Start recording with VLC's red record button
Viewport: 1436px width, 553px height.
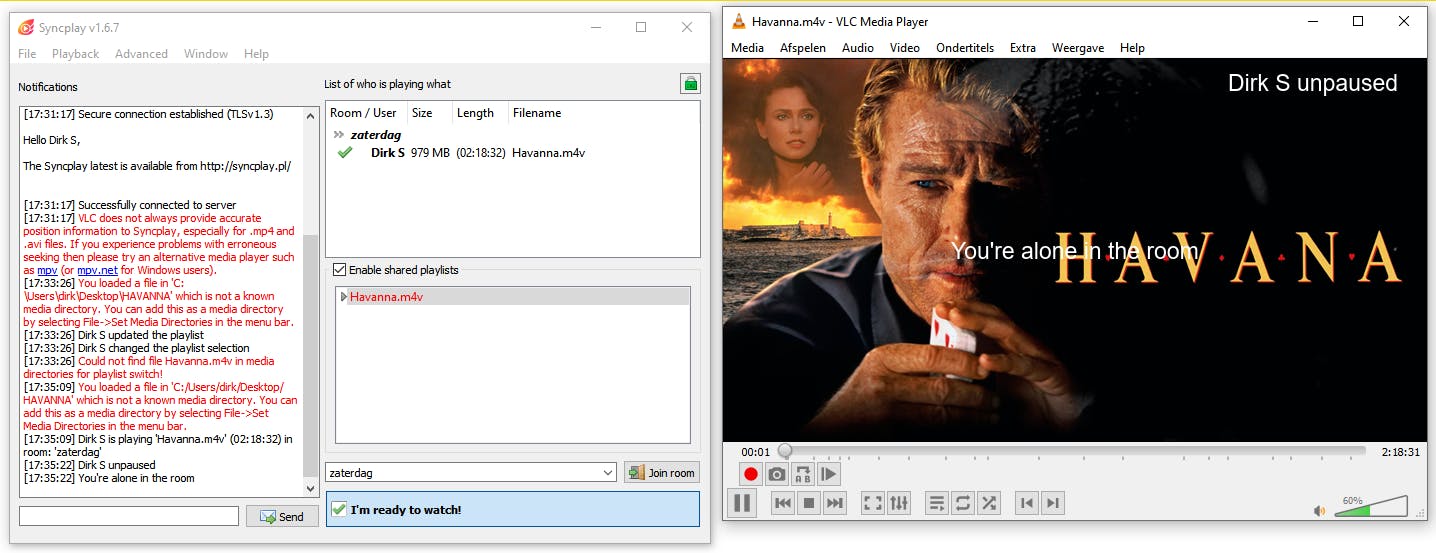coord(751,474)
